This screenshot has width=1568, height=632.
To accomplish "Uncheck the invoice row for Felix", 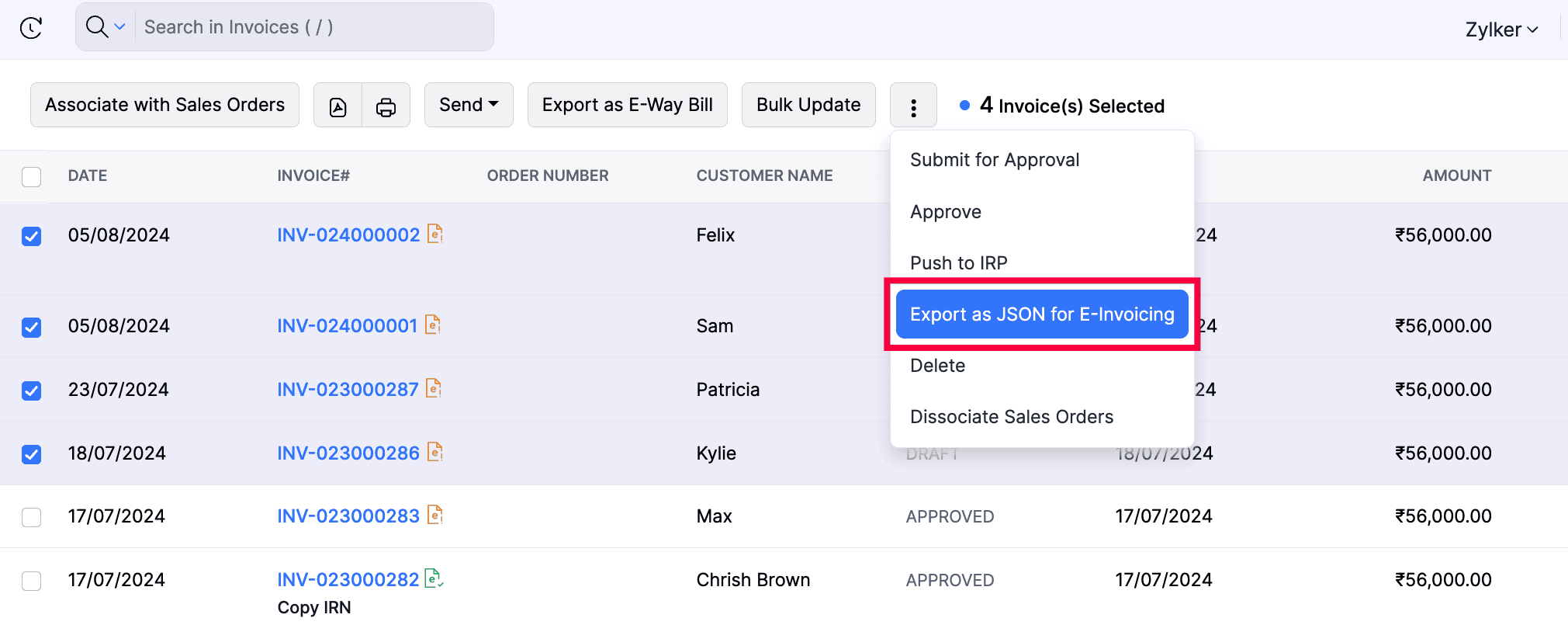I will coord(31,236).
